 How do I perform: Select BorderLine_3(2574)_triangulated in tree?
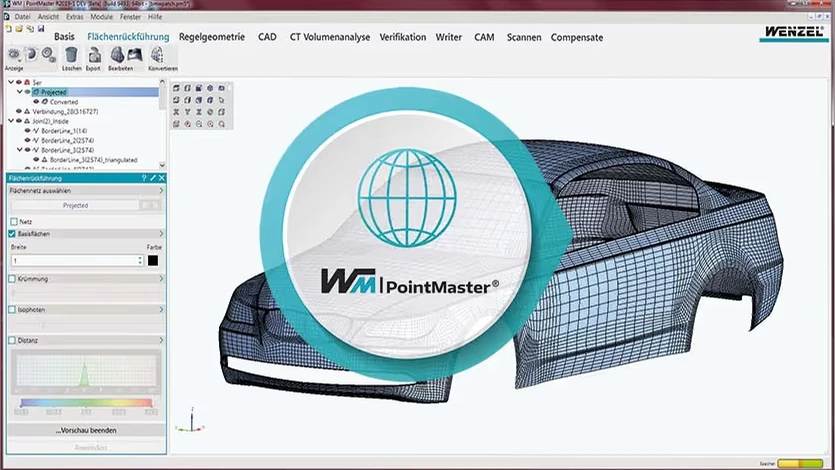click(93, 160)
